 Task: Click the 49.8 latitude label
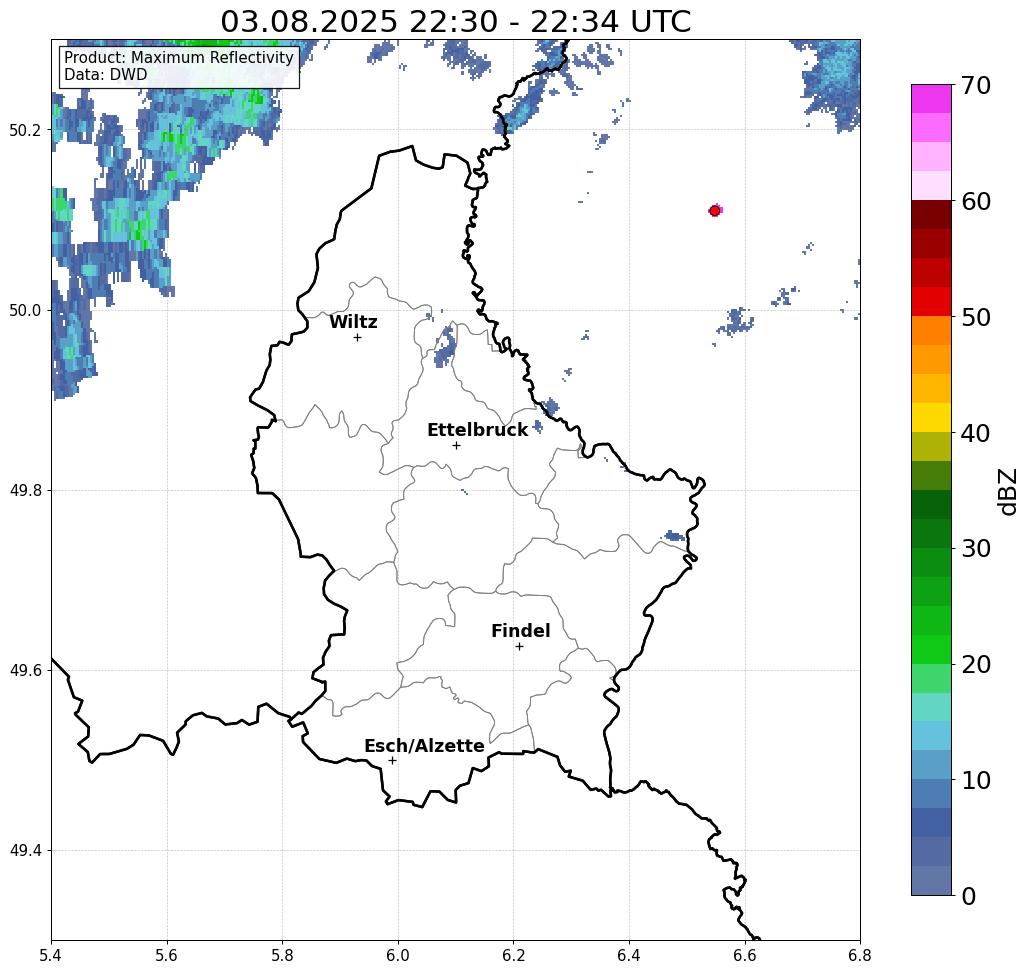(25, 491)
